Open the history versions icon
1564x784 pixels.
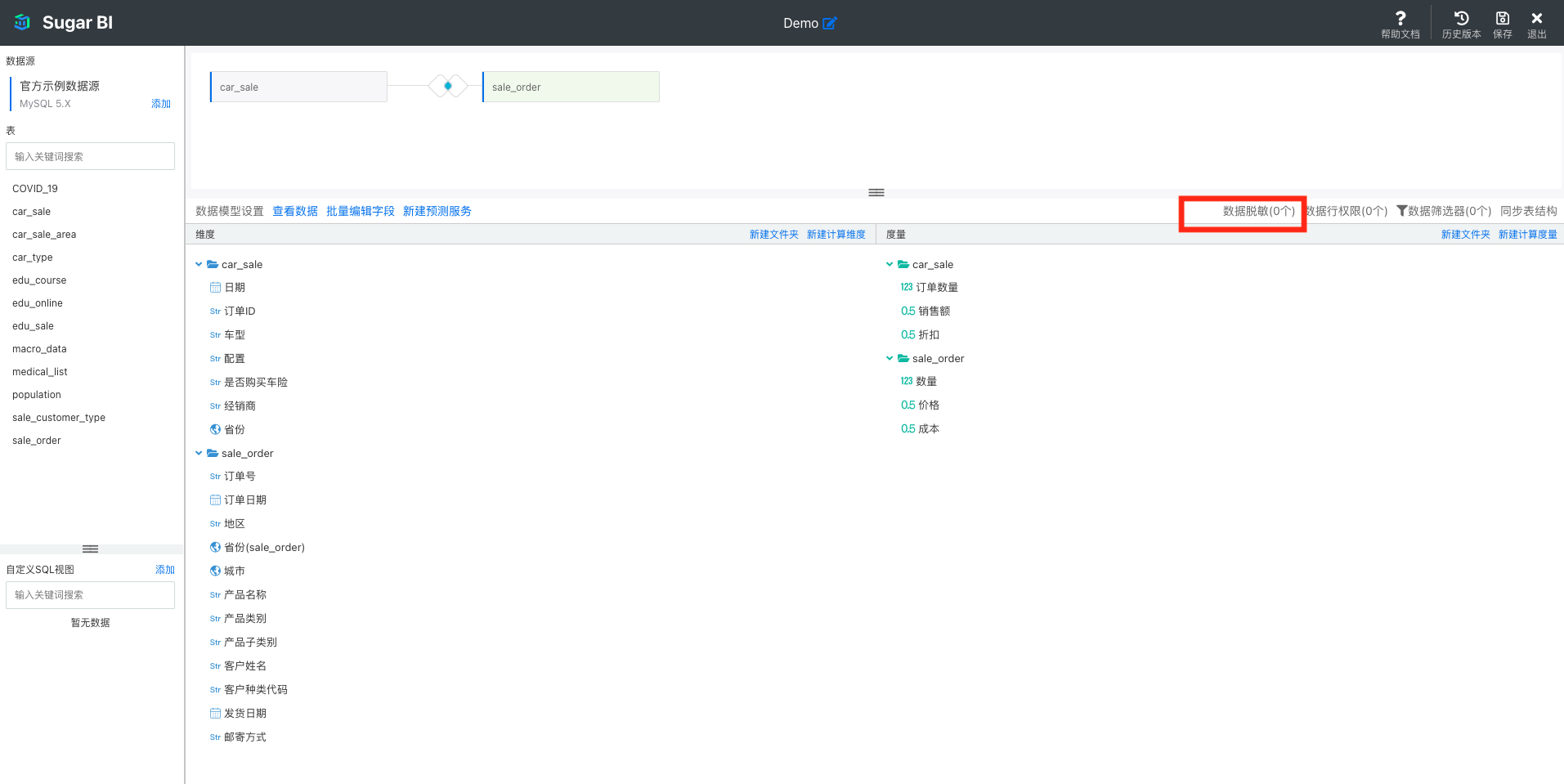(1462, 18)
